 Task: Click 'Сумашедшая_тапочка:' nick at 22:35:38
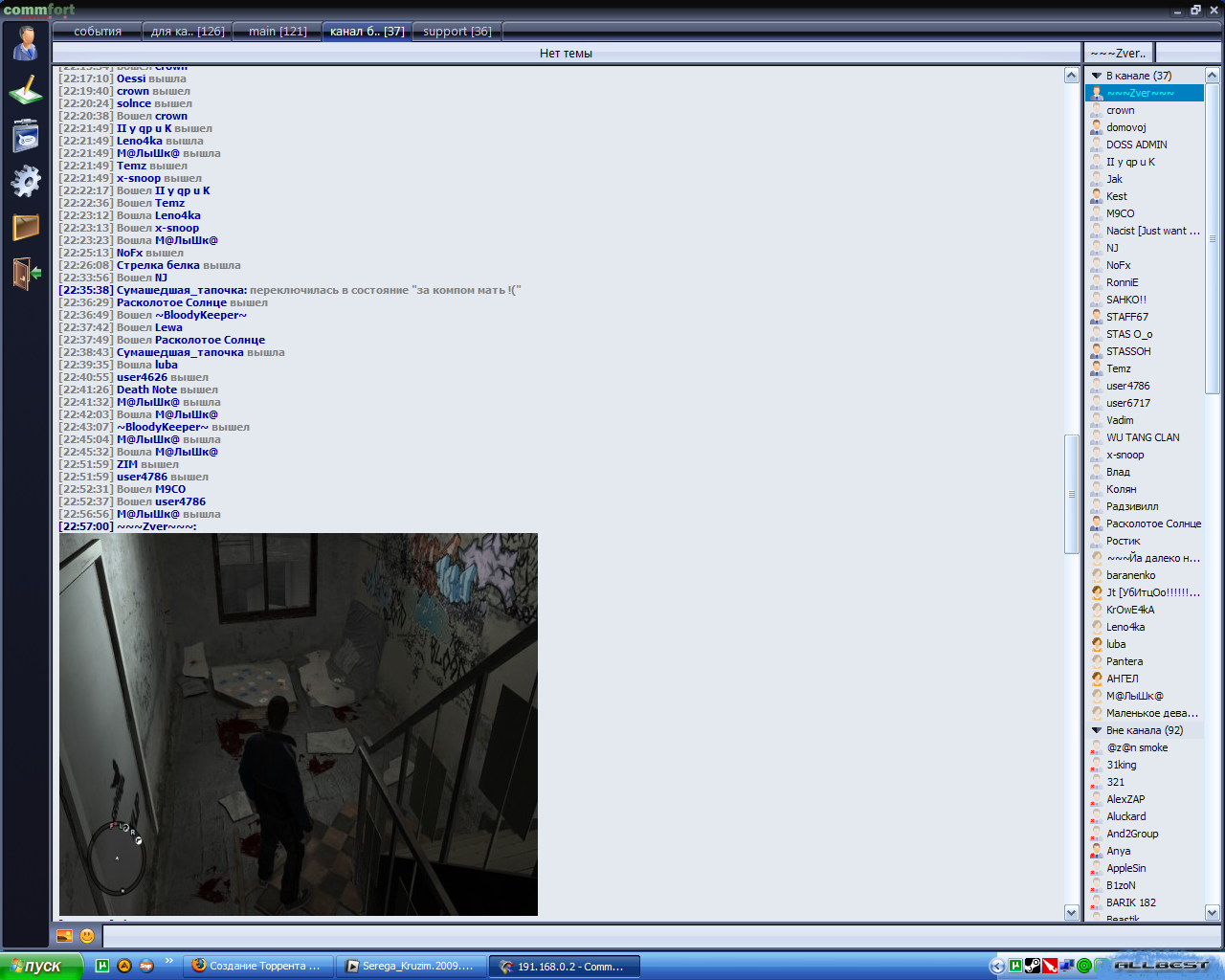tap(182, 290)
